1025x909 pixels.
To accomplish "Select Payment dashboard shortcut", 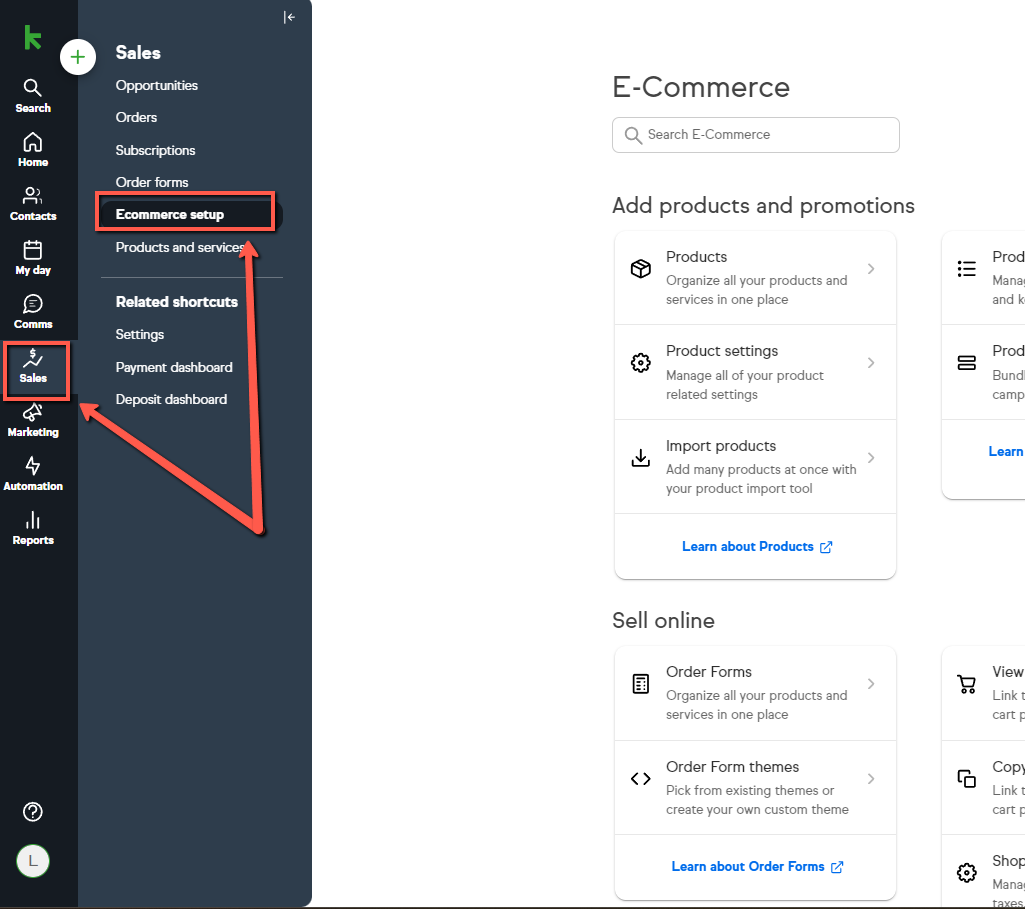I will point(174,367).
